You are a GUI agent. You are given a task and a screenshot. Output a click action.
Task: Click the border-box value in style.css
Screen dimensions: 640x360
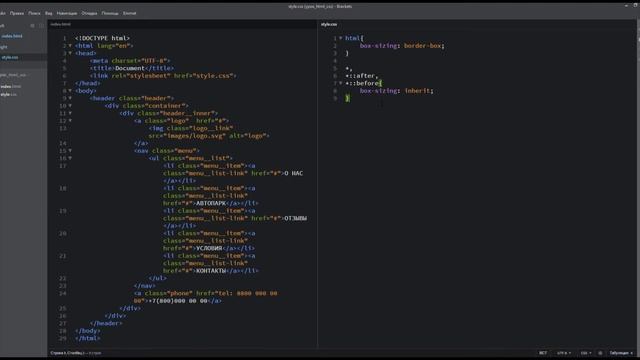pos(422,46)
